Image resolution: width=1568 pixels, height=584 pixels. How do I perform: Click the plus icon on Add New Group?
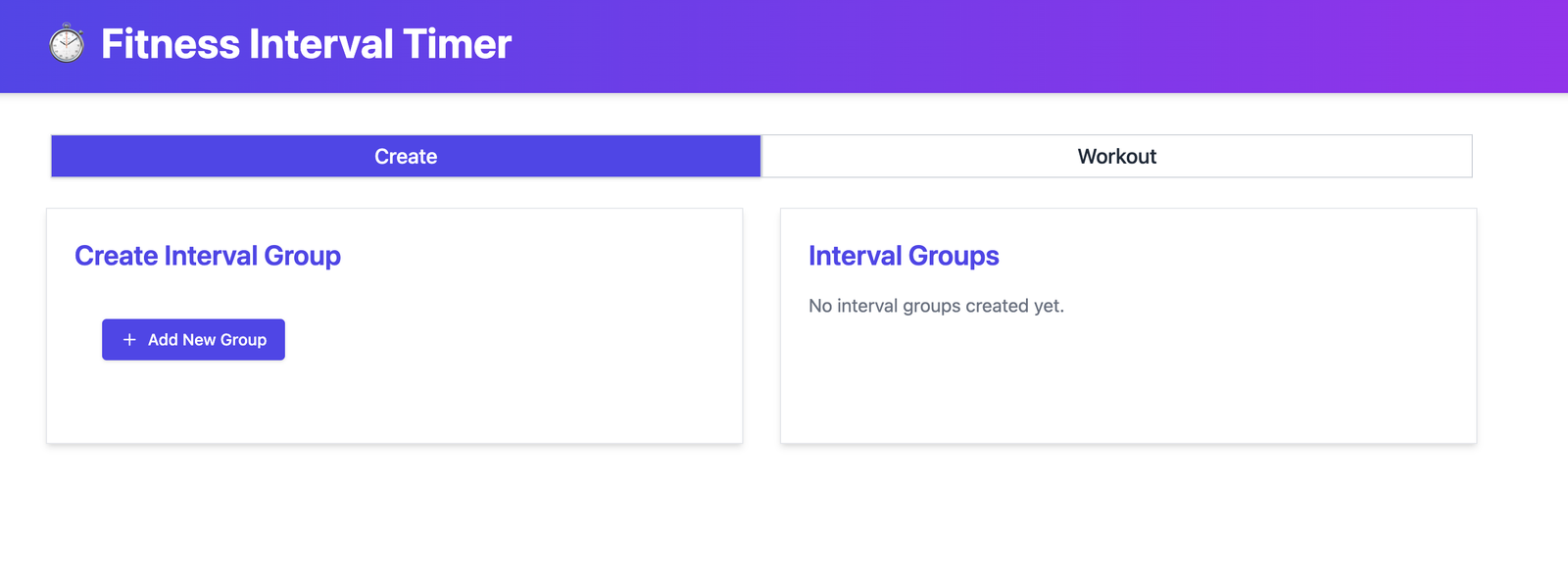pyautogui.click(x=129, y=340)
